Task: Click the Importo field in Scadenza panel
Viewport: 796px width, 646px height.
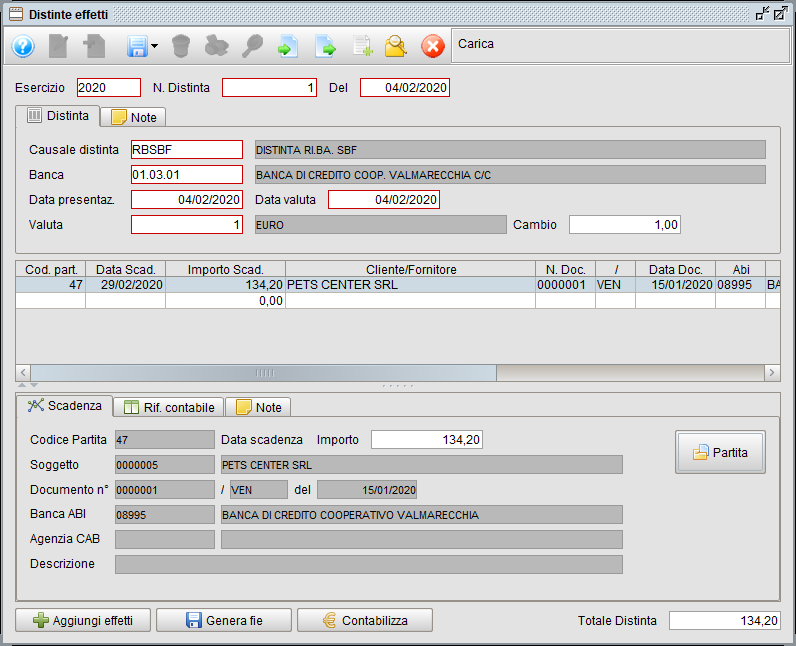Action: [426, 439]
